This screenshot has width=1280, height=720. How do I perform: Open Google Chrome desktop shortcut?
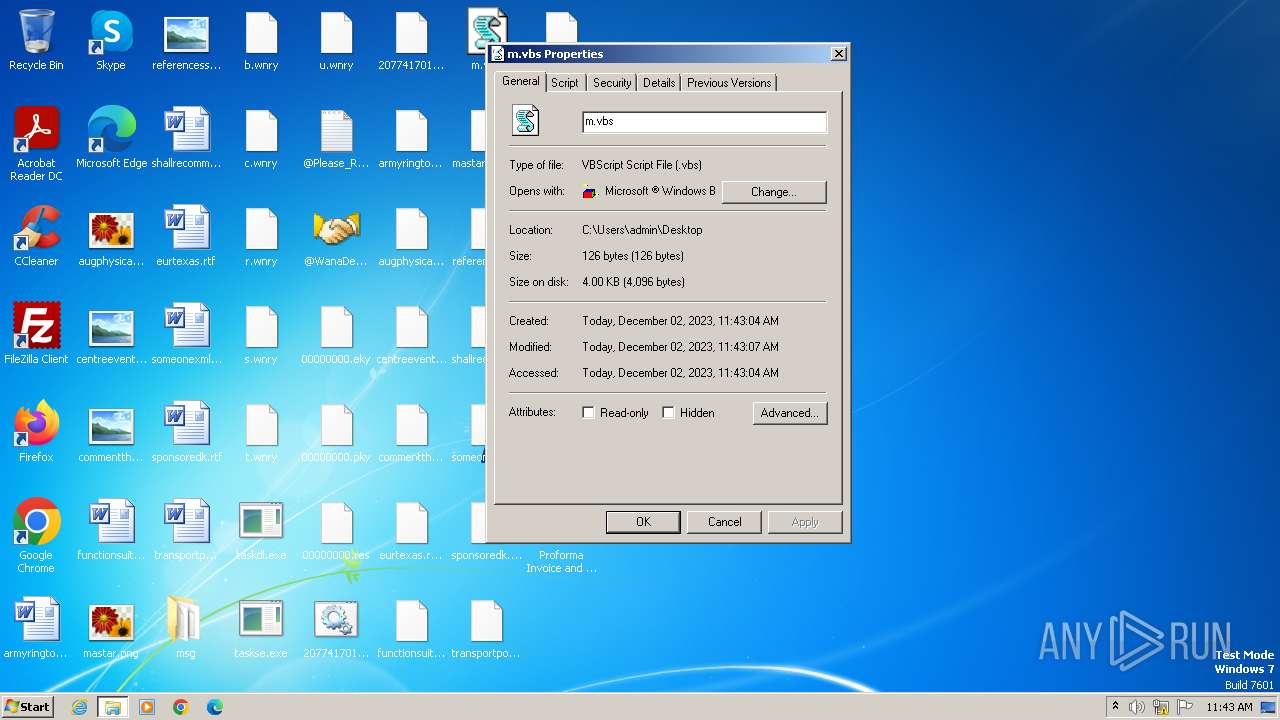pos(36,536)
